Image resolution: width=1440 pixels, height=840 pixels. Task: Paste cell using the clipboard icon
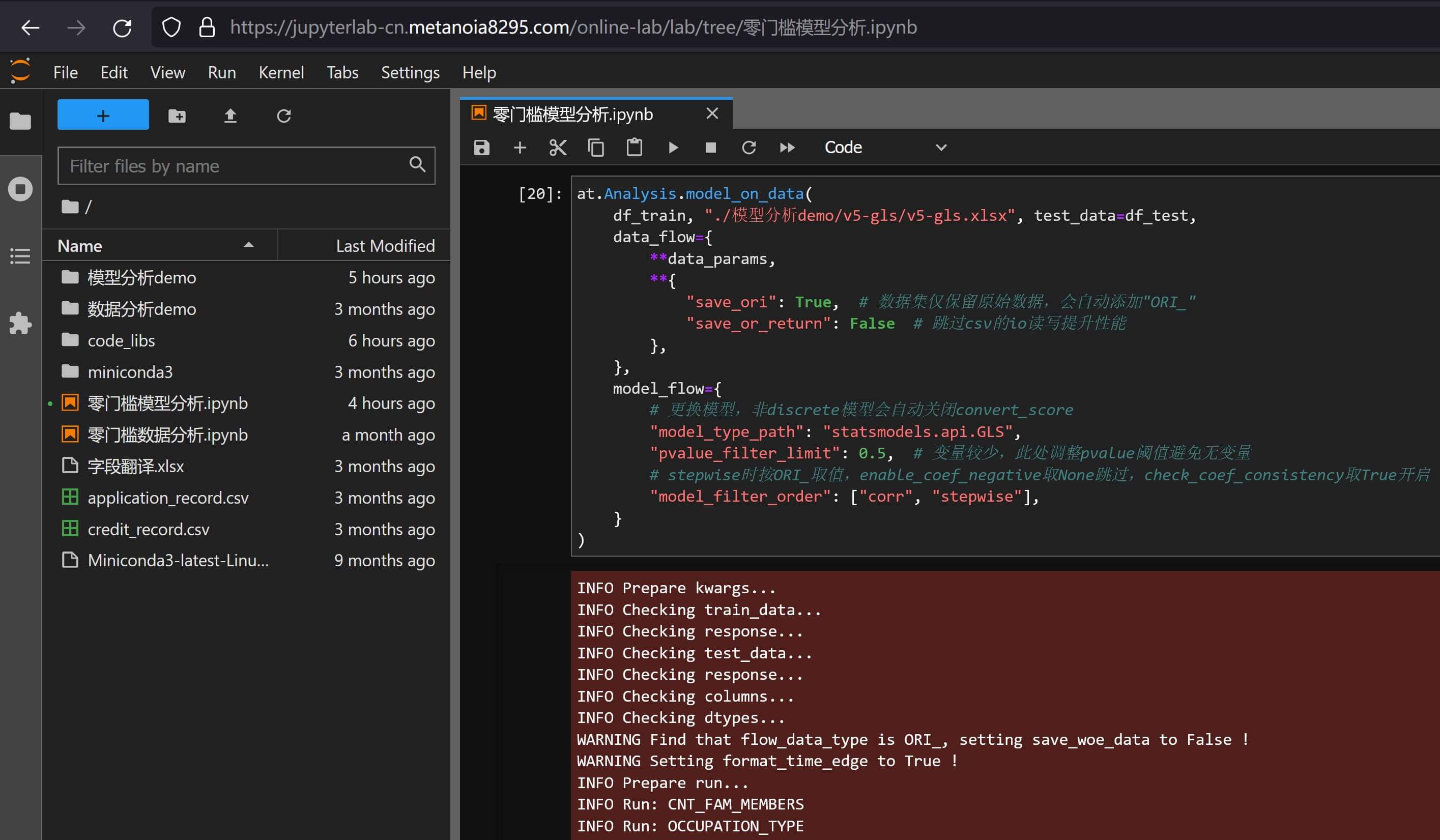(633, 148)
